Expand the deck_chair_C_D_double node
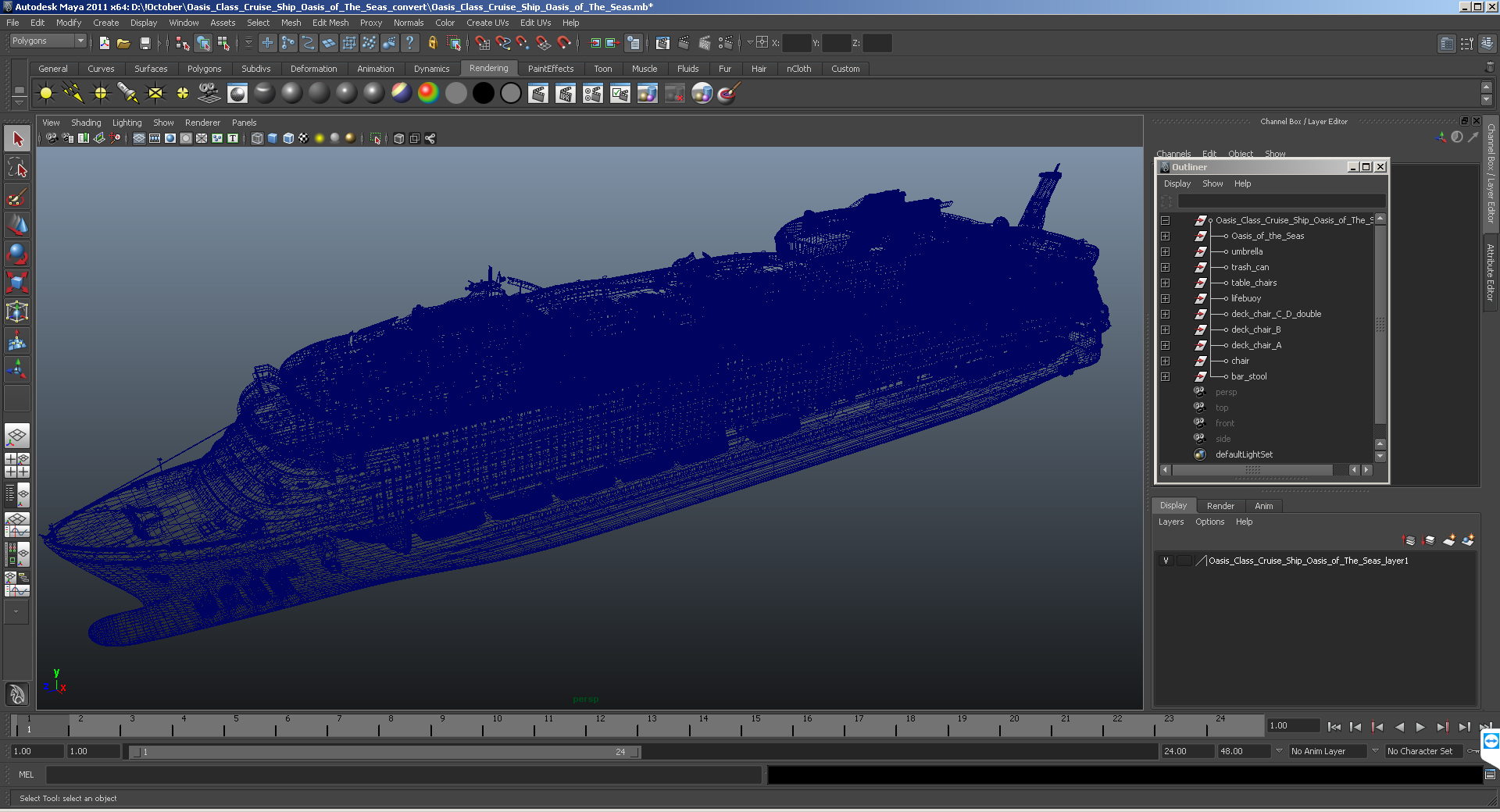1500x812 pixels. 1165,314
